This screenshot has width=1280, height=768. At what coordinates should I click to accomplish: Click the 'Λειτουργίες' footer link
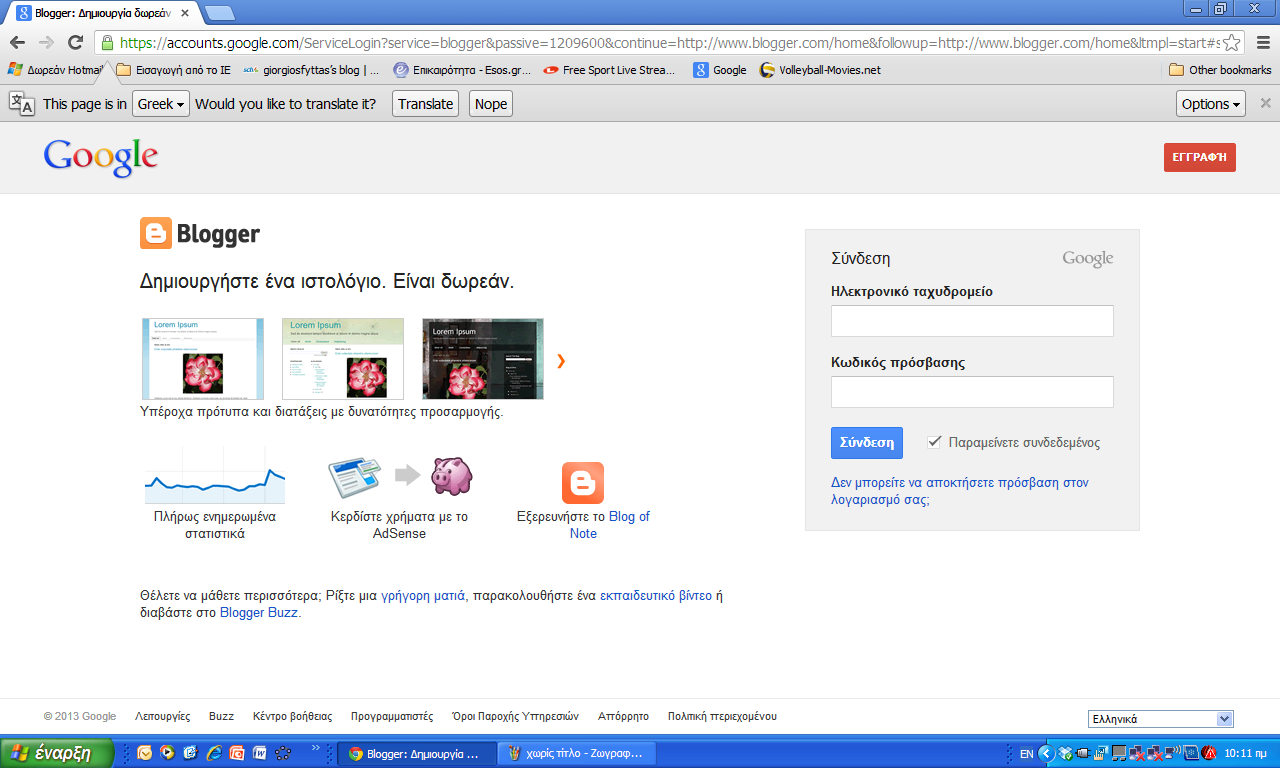(x=162, y=716)
